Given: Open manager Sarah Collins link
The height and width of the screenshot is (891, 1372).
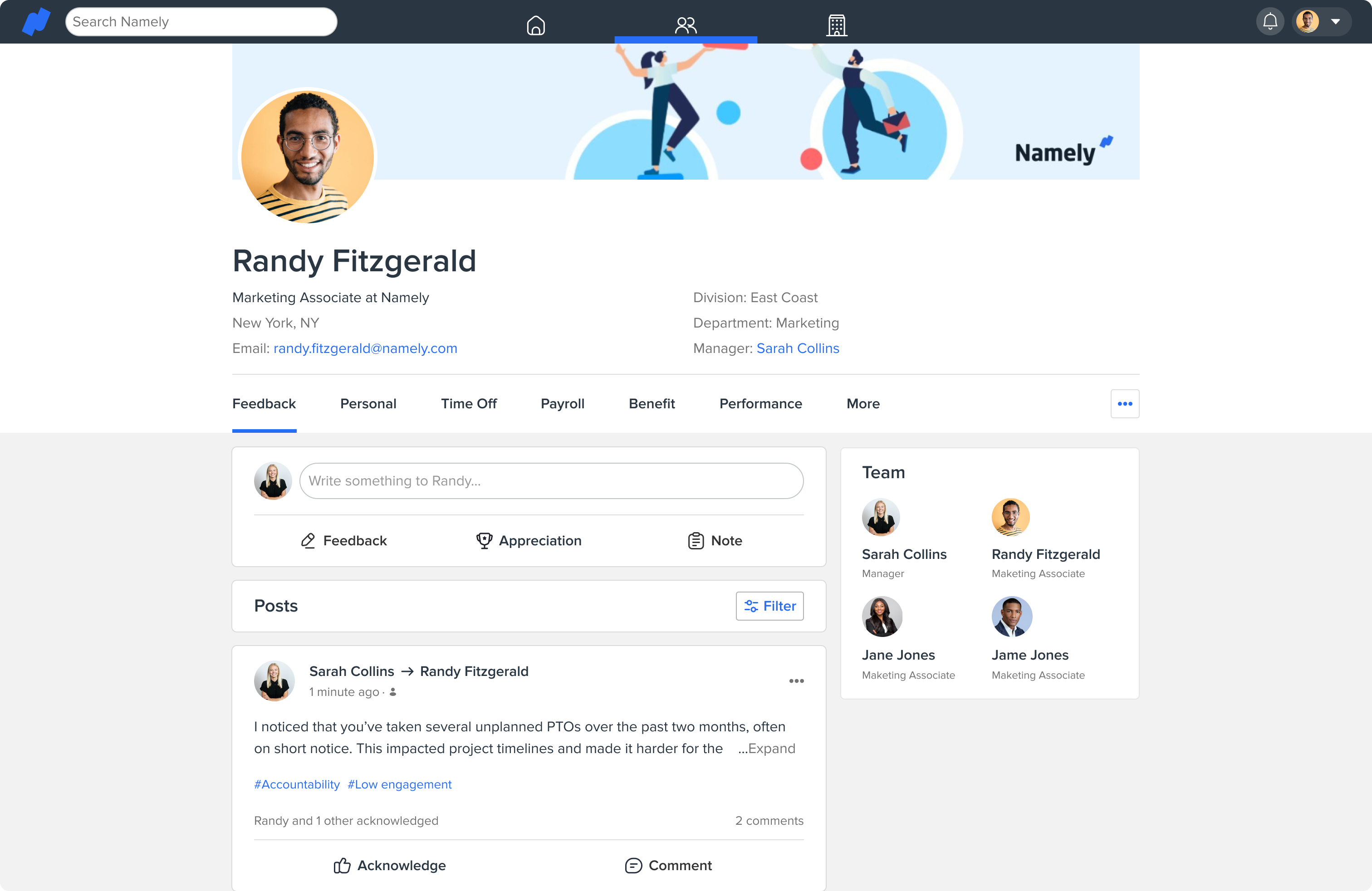Looking at the screenshot, I should tap(797, 348).
